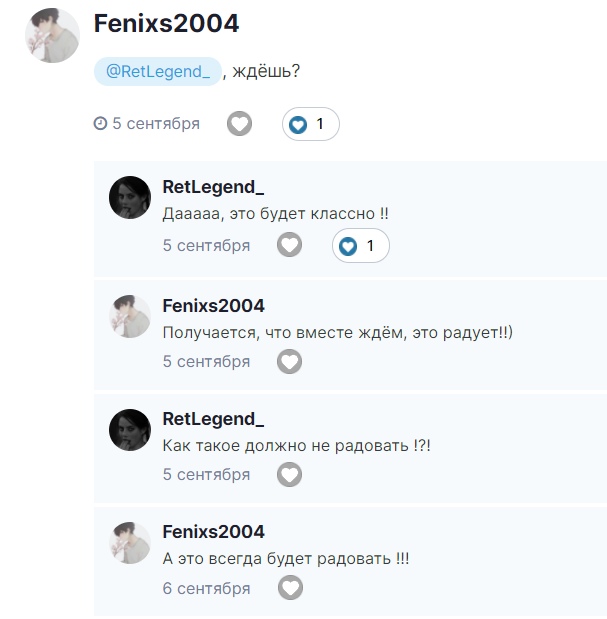The width and height of the screenshot is (607, 619).
Task: Click Fenixs2004 name above "Получается, что вместе ждём"
Action: click(213, 305)
